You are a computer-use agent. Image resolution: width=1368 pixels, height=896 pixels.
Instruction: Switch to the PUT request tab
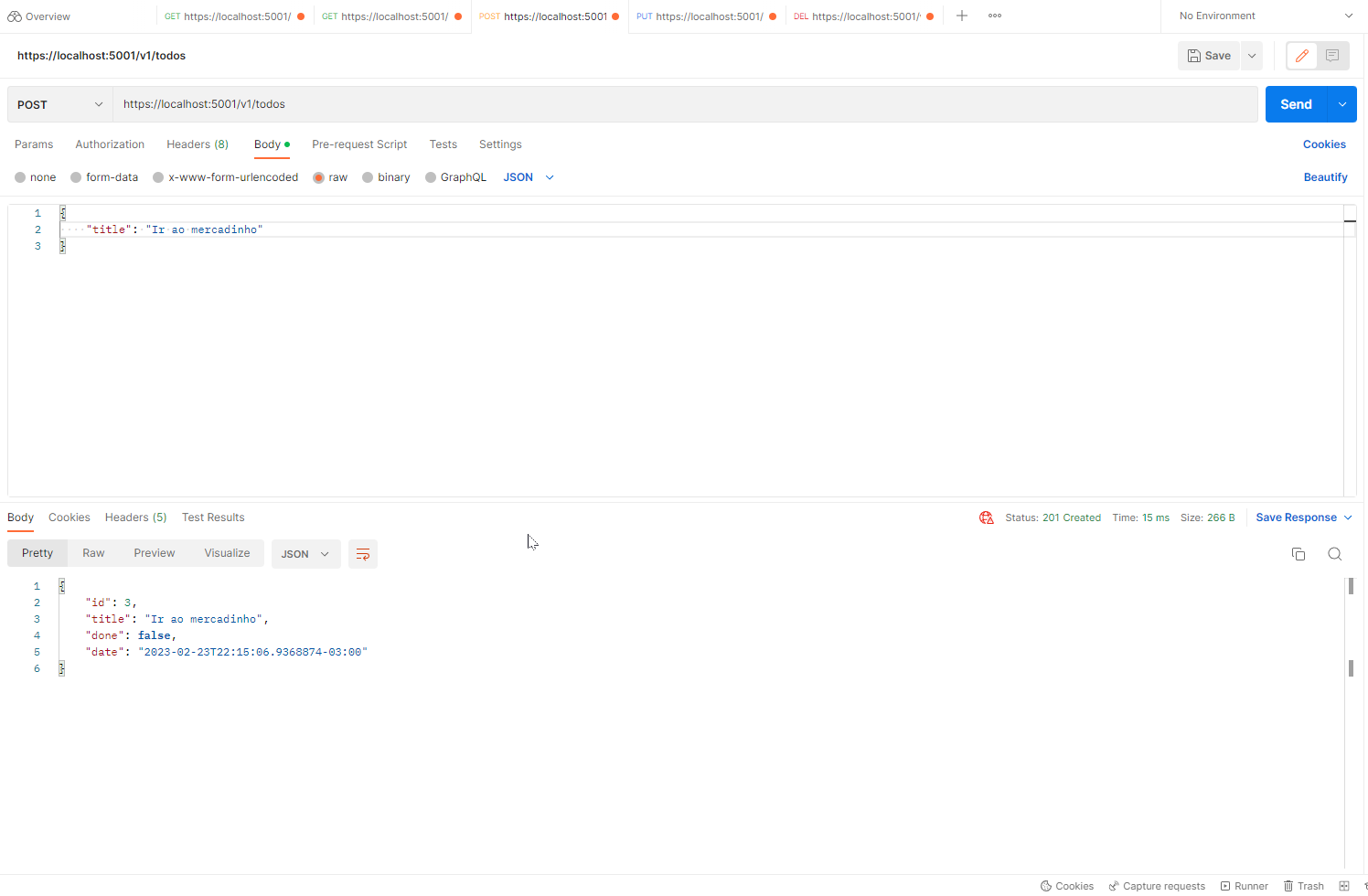tap(706, 16)
